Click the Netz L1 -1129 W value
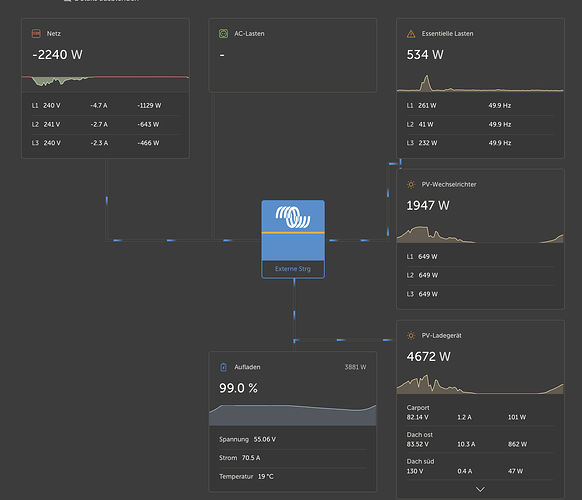This screenshot has width=582, height=500. 149,105
